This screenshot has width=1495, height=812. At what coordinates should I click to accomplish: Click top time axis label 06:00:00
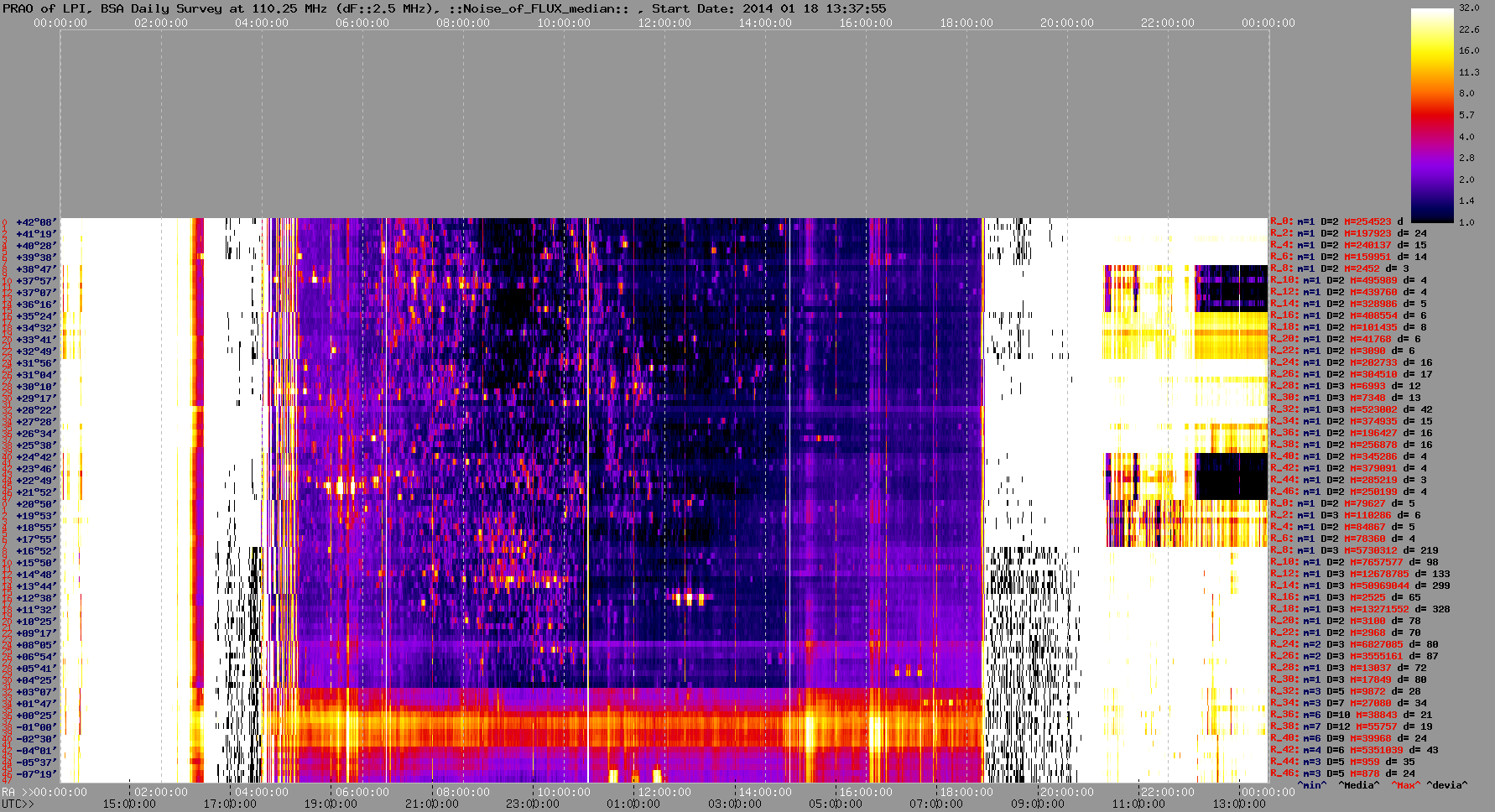coord(362,23)
